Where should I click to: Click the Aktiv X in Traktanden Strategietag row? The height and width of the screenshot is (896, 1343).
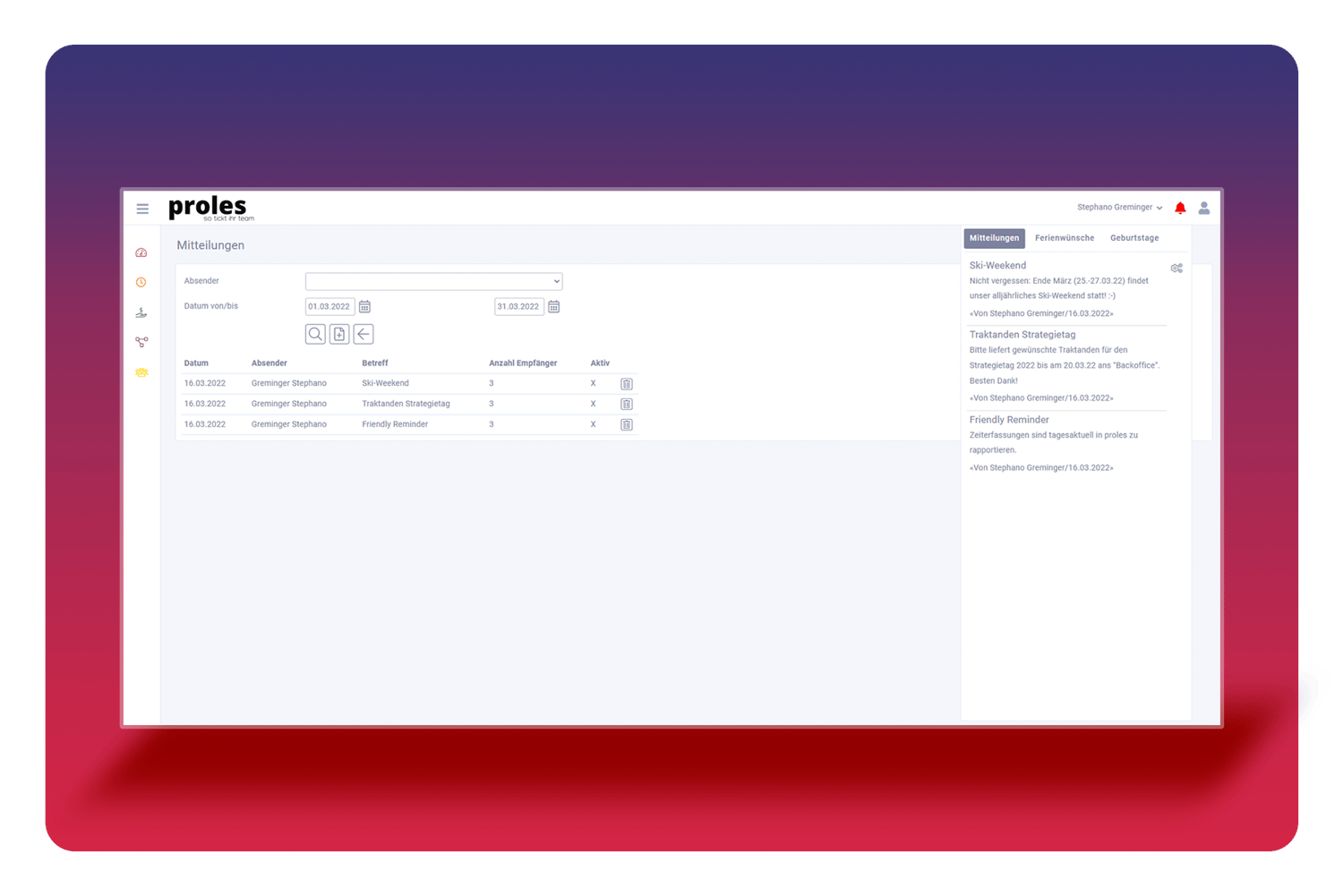pyautogui.click(x=593, y=404)
